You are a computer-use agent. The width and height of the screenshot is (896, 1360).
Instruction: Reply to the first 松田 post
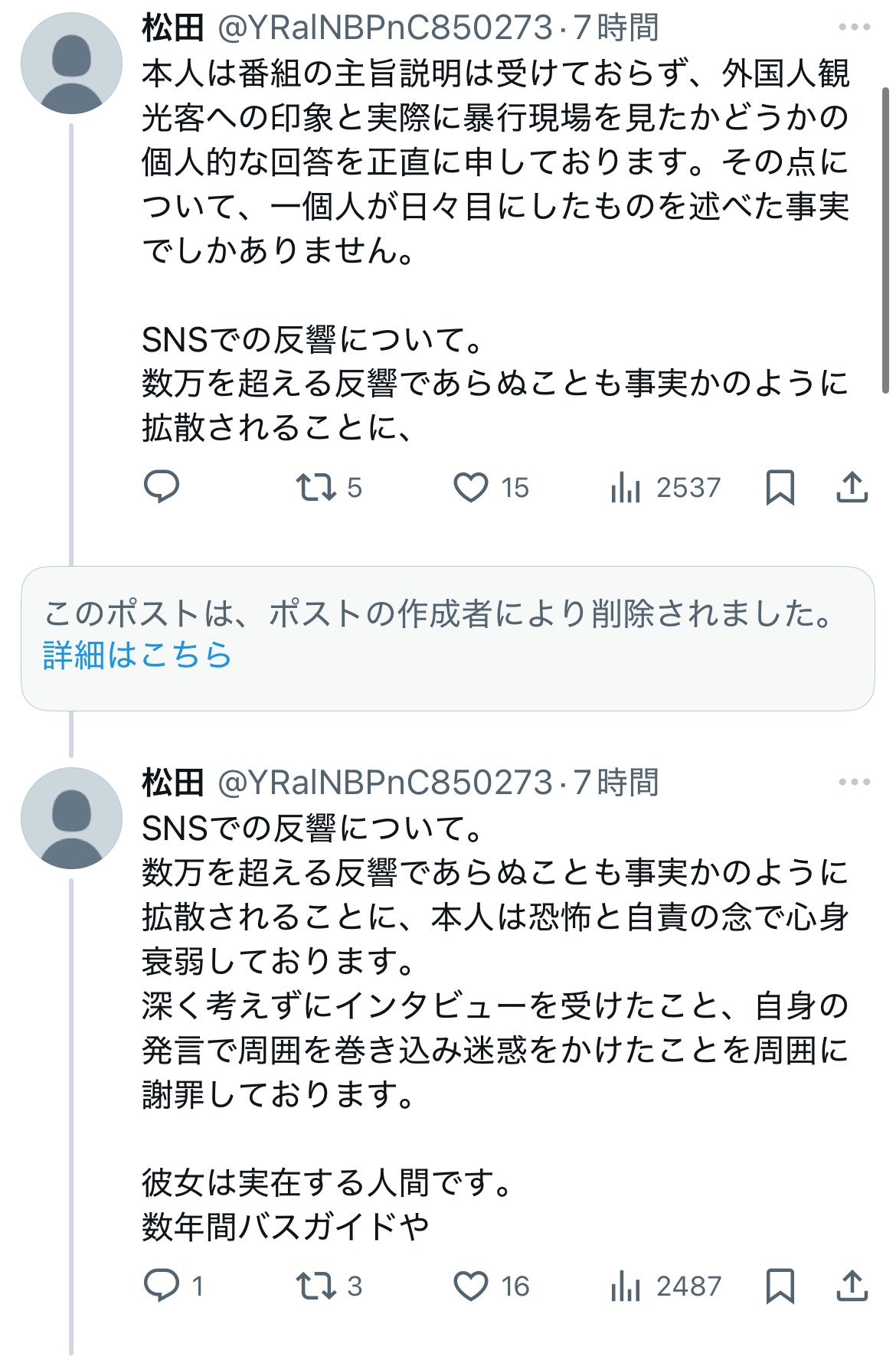pyautogui.click(x=162, y=487)
